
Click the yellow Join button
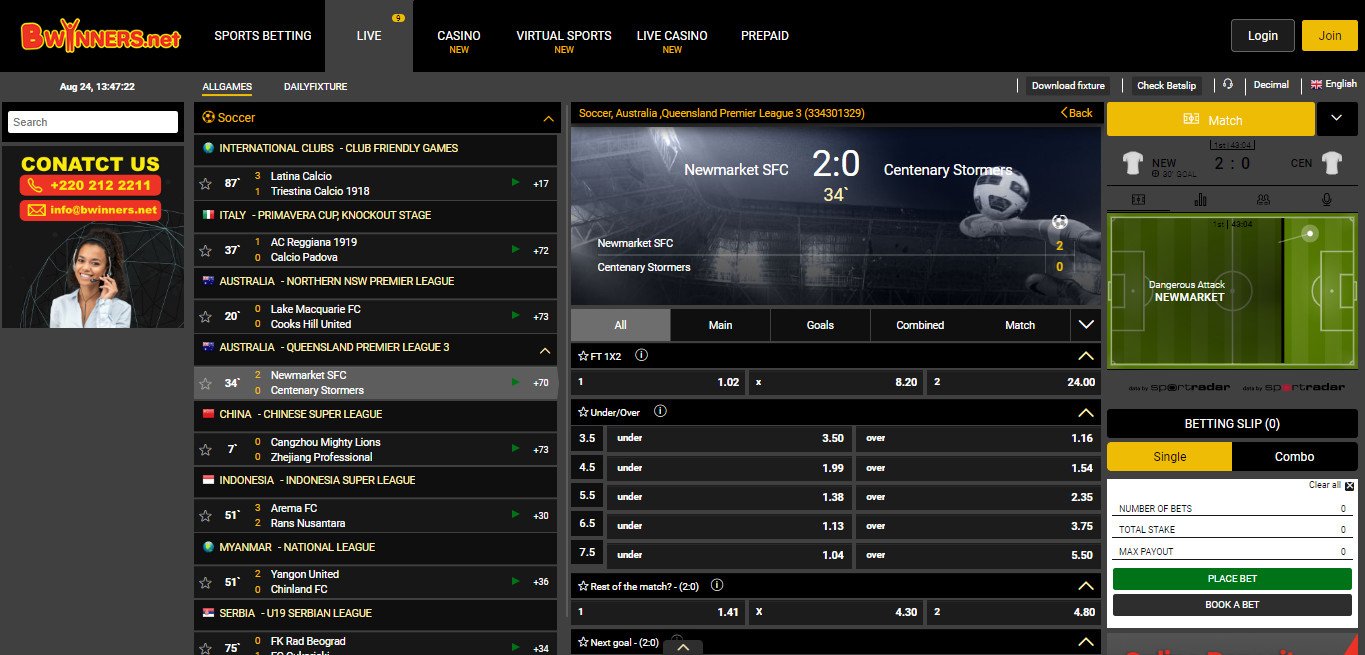point(1330,36)
